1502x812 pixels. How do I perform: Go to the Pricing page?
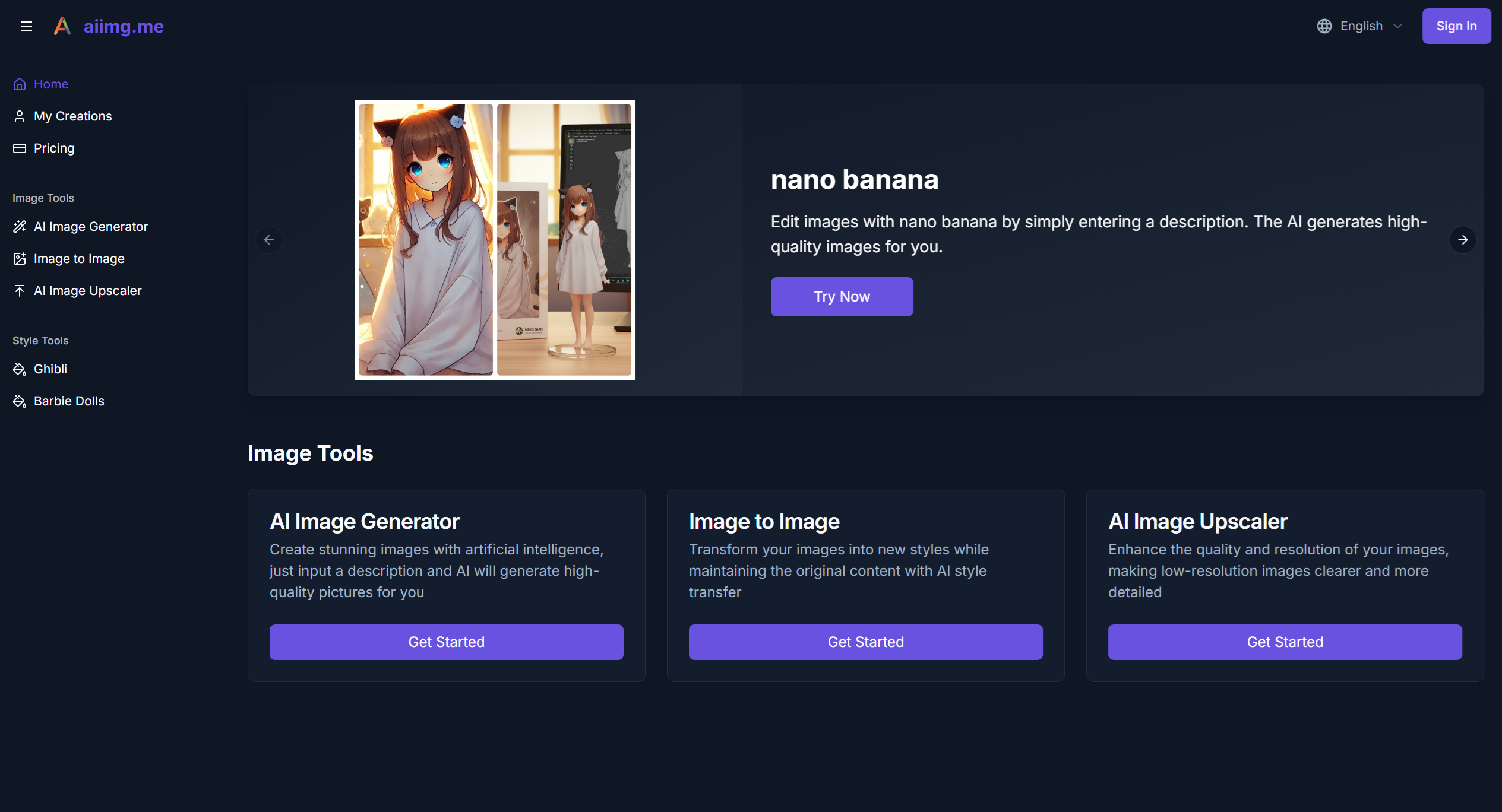pos(54,148)
